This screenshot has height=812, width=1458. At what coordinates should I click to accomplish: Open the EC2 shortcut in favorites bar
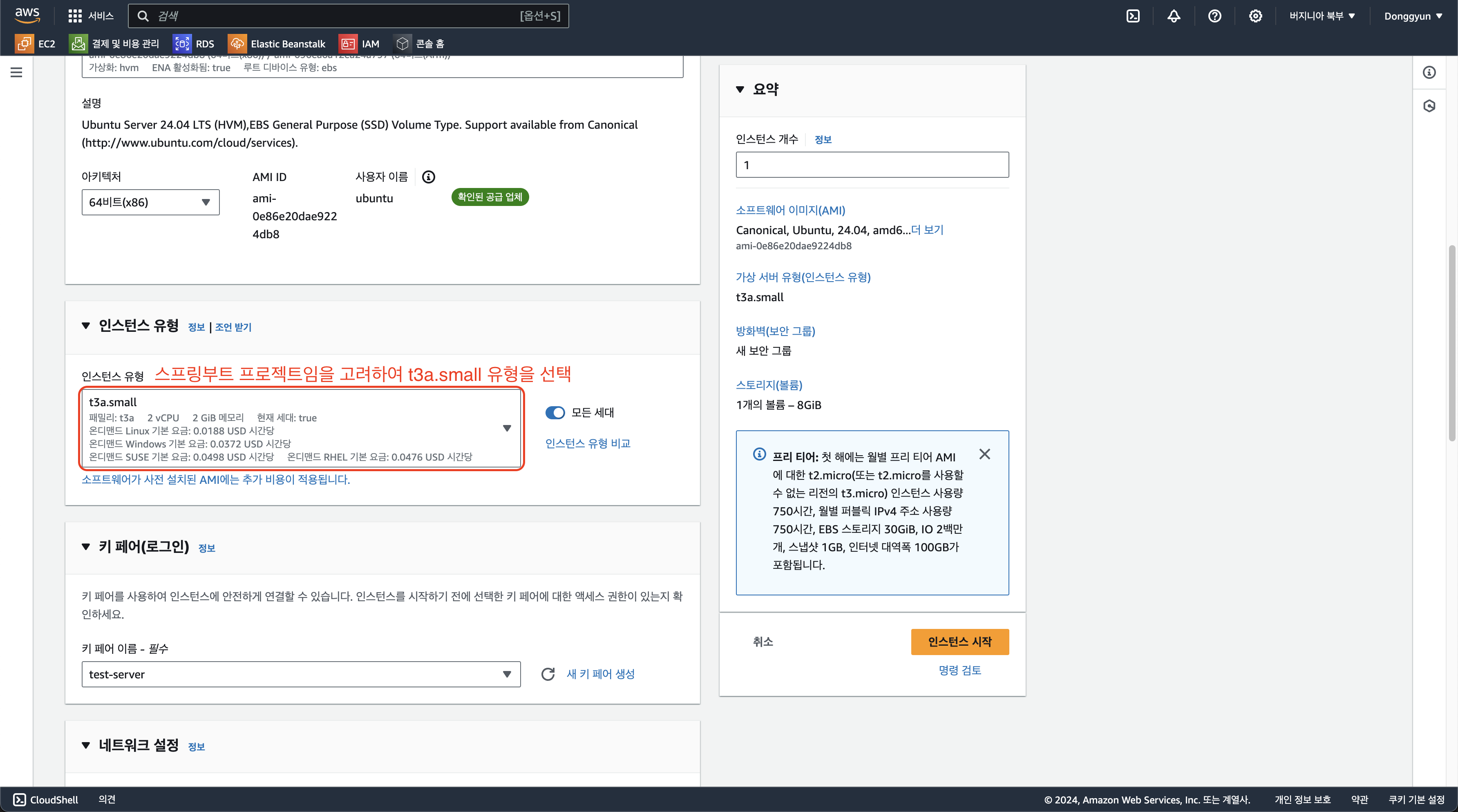coord(36,44)
